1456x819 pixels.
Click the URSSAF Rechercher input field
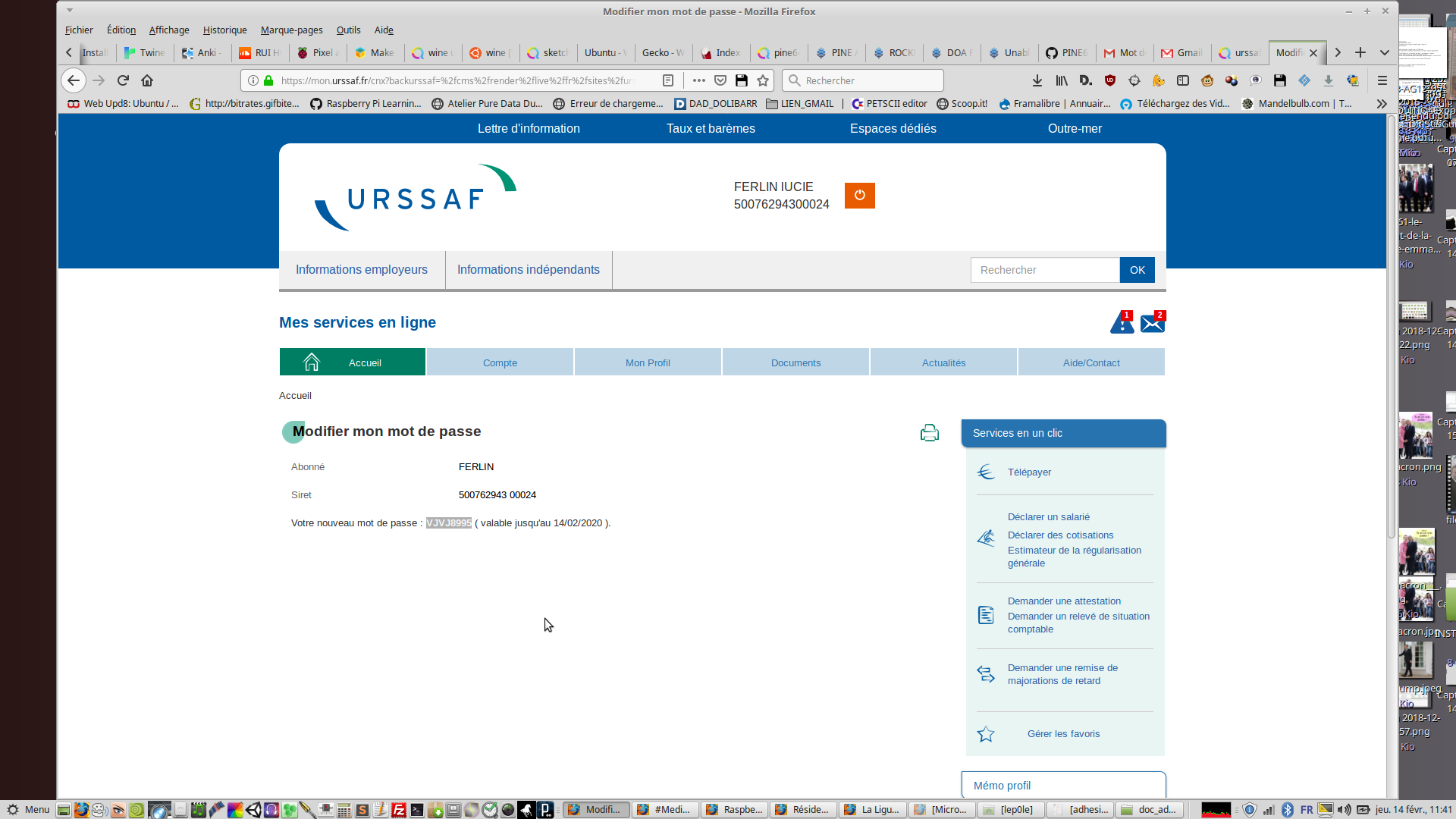pyautogui.click(x=1044, y=270)
